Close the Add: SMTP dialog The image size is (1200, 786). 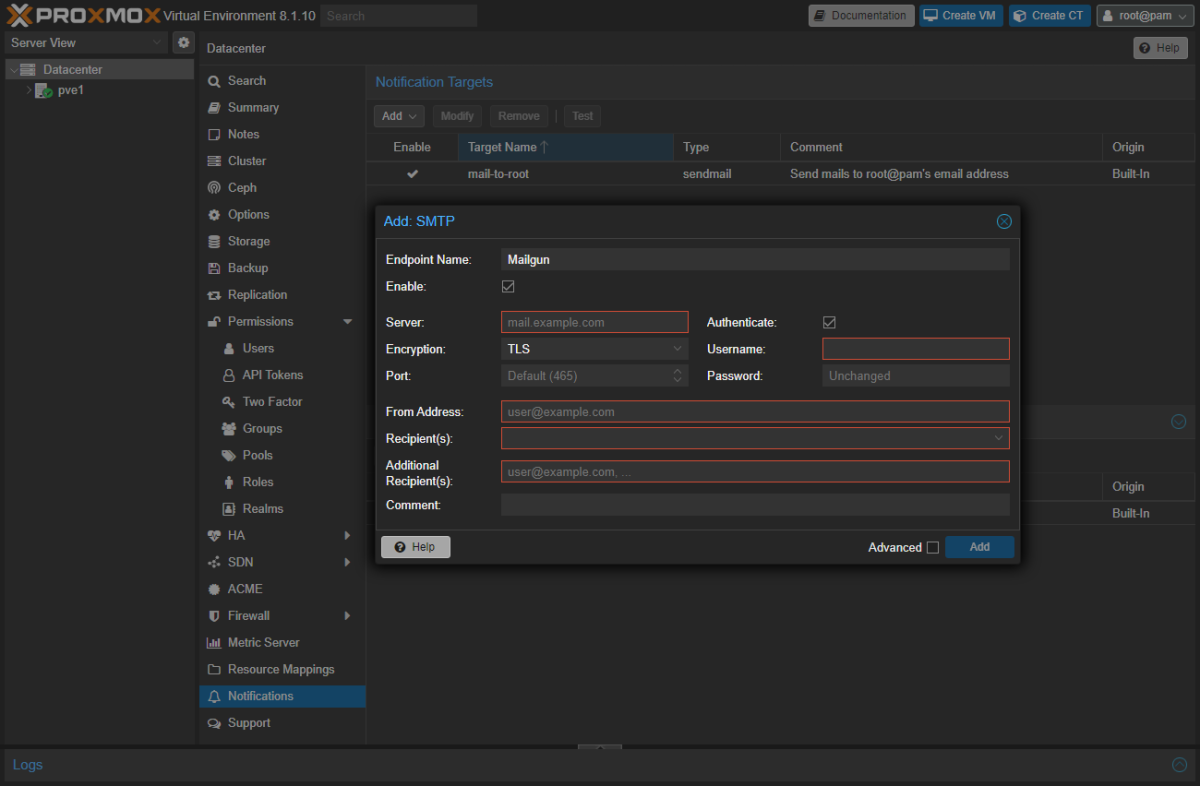pyautogui.click(x=1004, y=221)
